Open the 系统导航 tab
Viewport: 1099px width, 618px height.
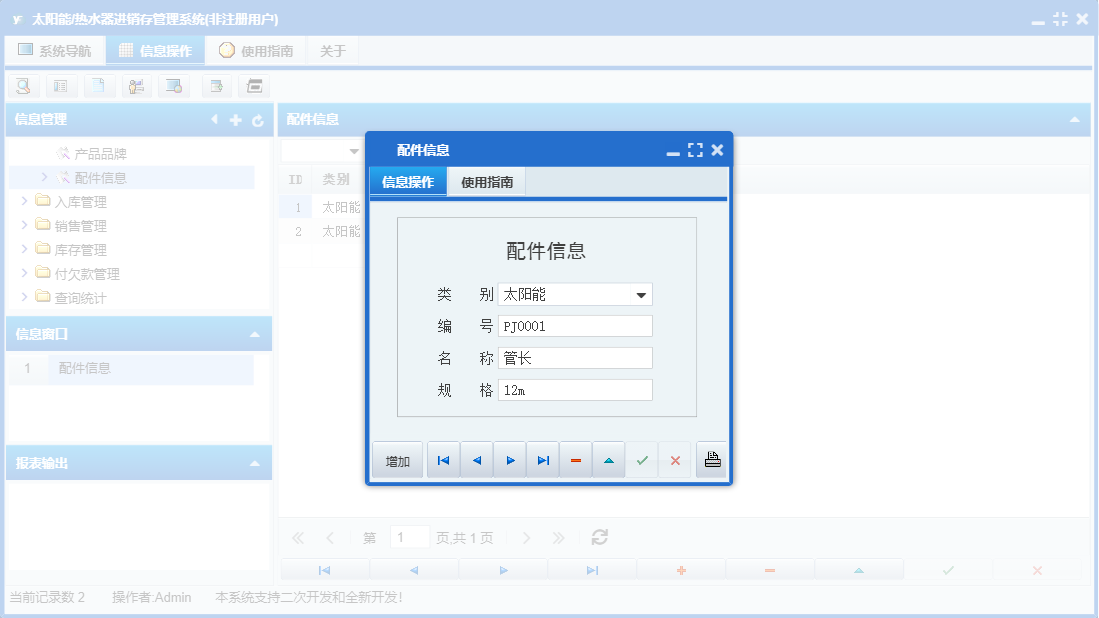click(x=55, y=48)
